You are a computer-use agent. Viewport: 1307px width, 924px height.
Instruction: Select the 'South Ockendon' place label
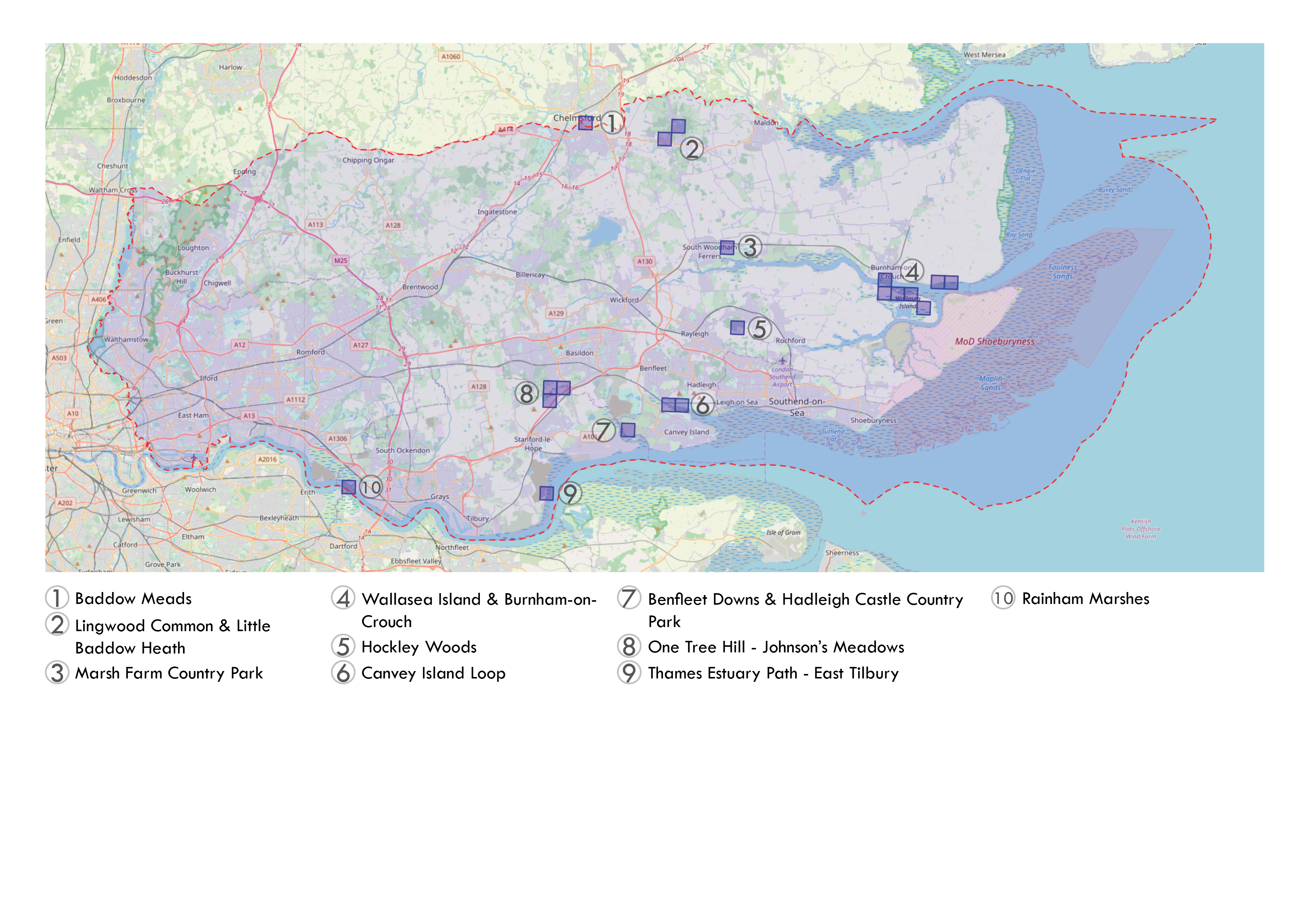(x=402, y=450)
